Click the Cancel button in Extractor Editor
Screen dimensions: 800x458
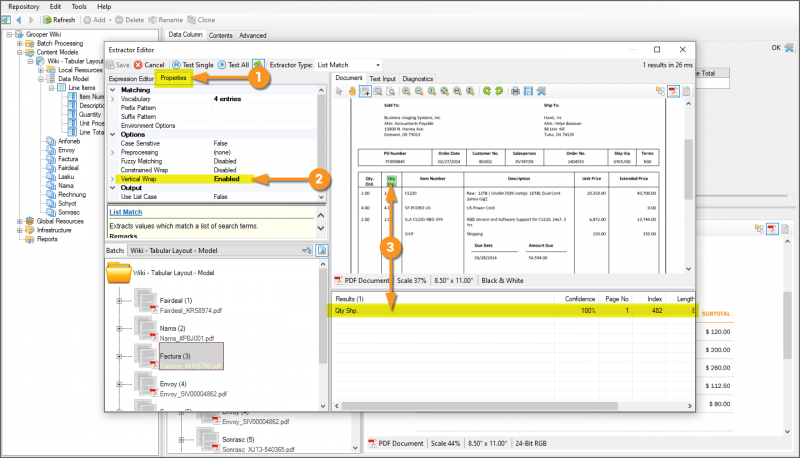149,64
